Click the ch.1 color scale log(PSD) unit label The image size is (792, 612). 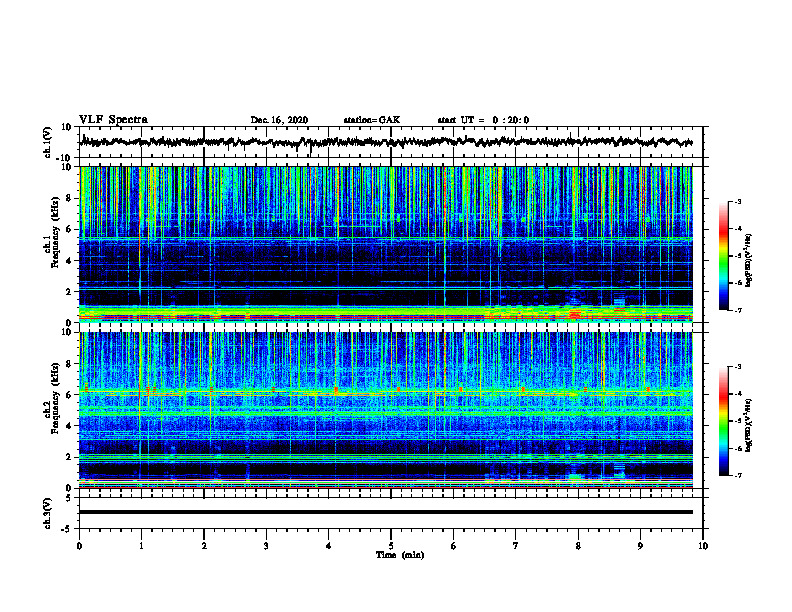point(749,260)
